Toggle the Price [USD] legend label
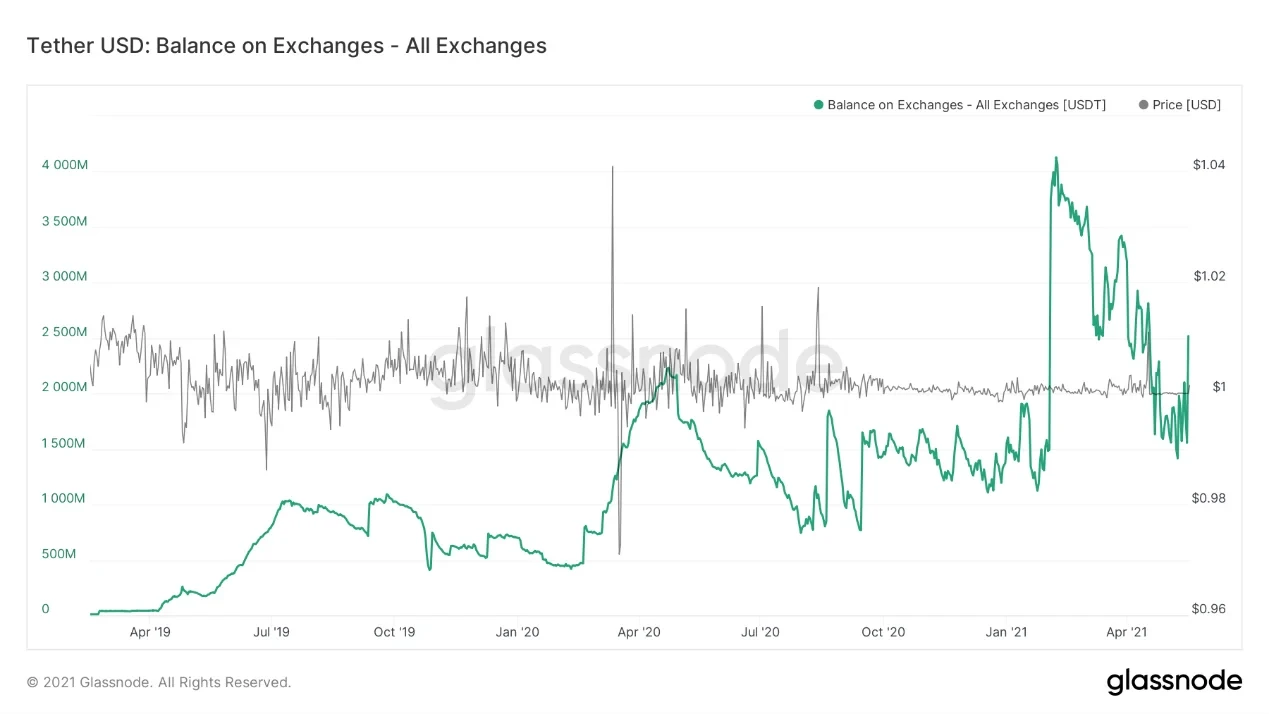 coord(1186,105)
